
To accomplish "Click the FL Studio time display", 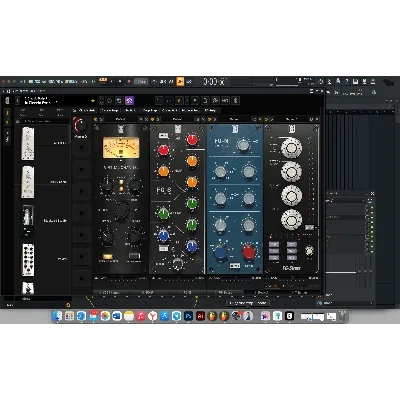I will click(x=215, y=82).
